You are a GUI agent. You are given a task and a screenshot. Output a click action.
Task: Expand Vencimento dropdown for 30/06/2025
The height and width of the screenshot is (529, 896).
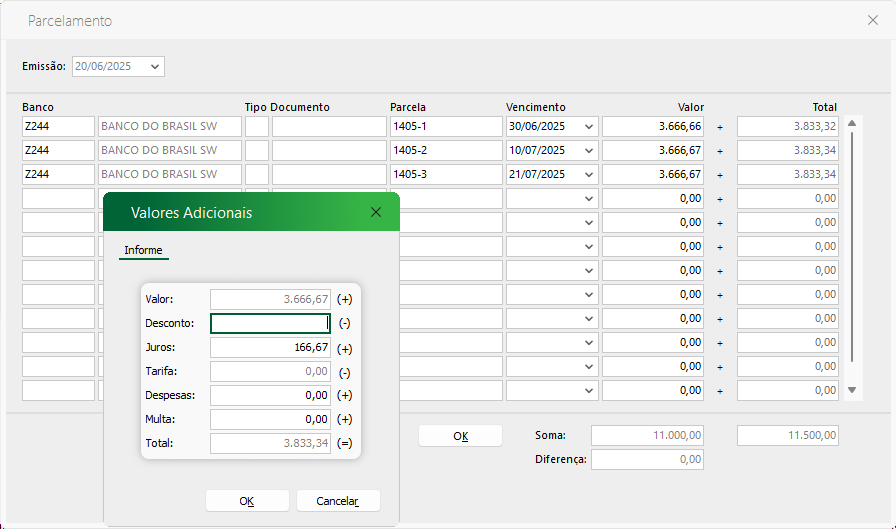(588, 127)
